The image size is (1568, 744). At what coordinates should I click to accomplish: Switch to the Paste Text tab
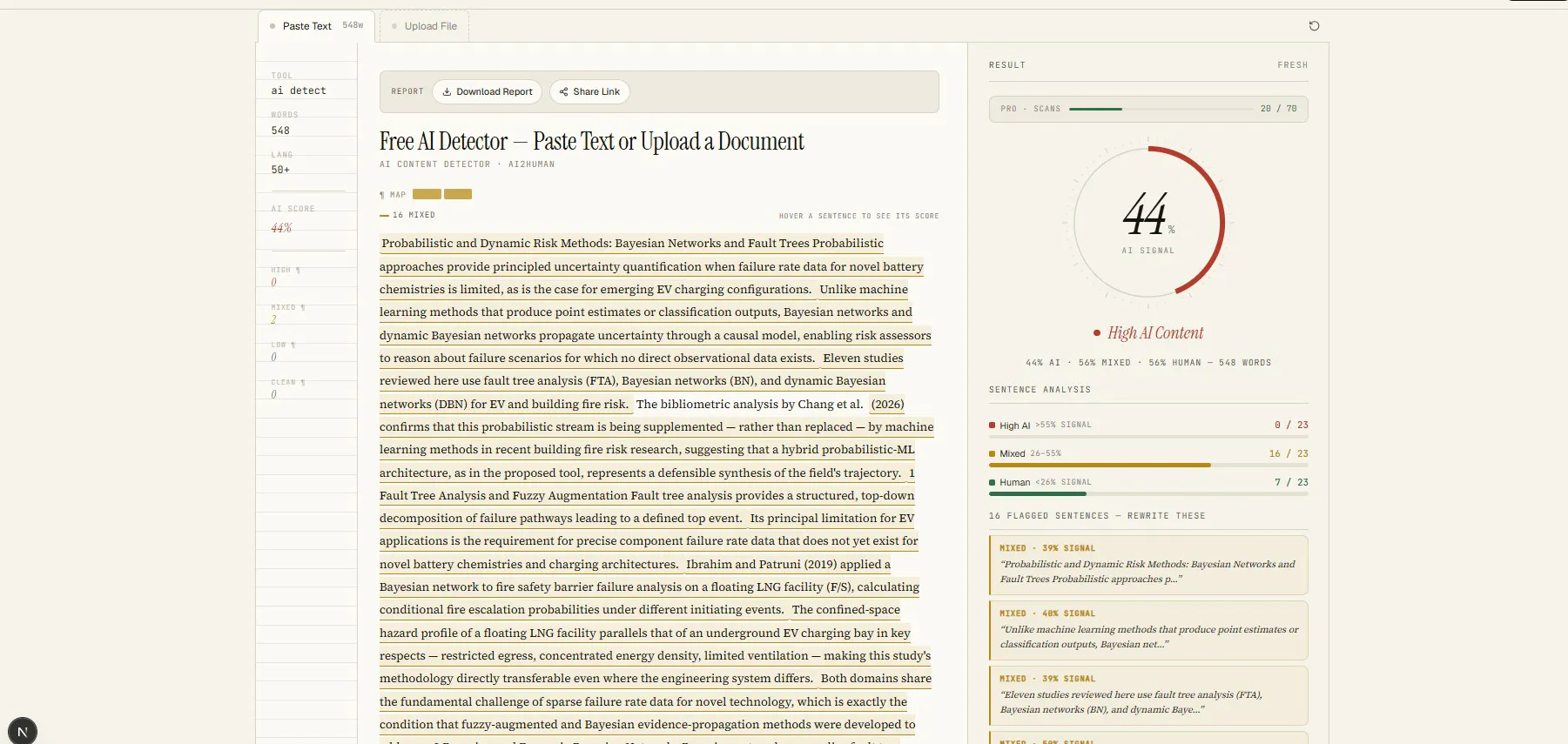[316, 26]
